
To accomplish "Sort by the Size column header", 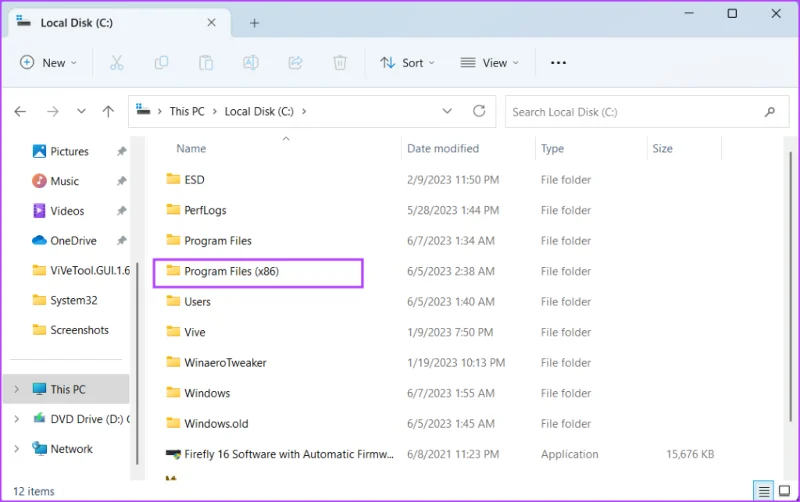I will pyautogui.click(x=662, y=148).
